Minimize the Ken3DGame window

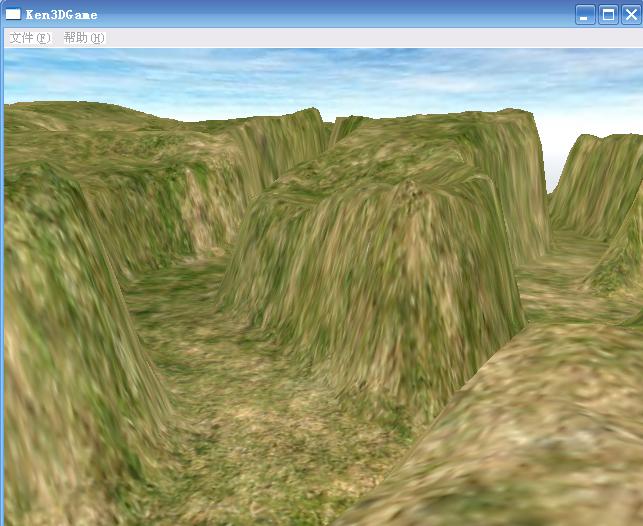585,15
